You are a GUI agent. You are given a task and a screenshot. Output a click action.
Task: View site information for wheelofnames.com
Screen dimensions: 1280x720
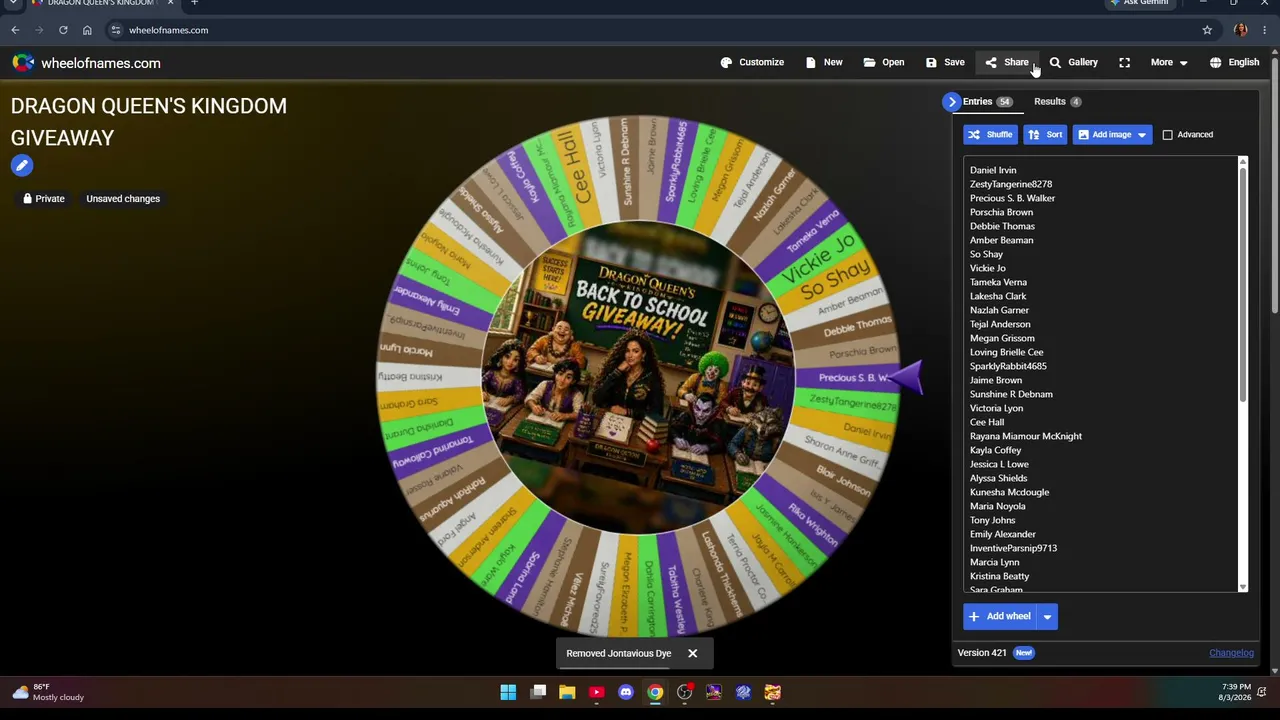point(116,30)
